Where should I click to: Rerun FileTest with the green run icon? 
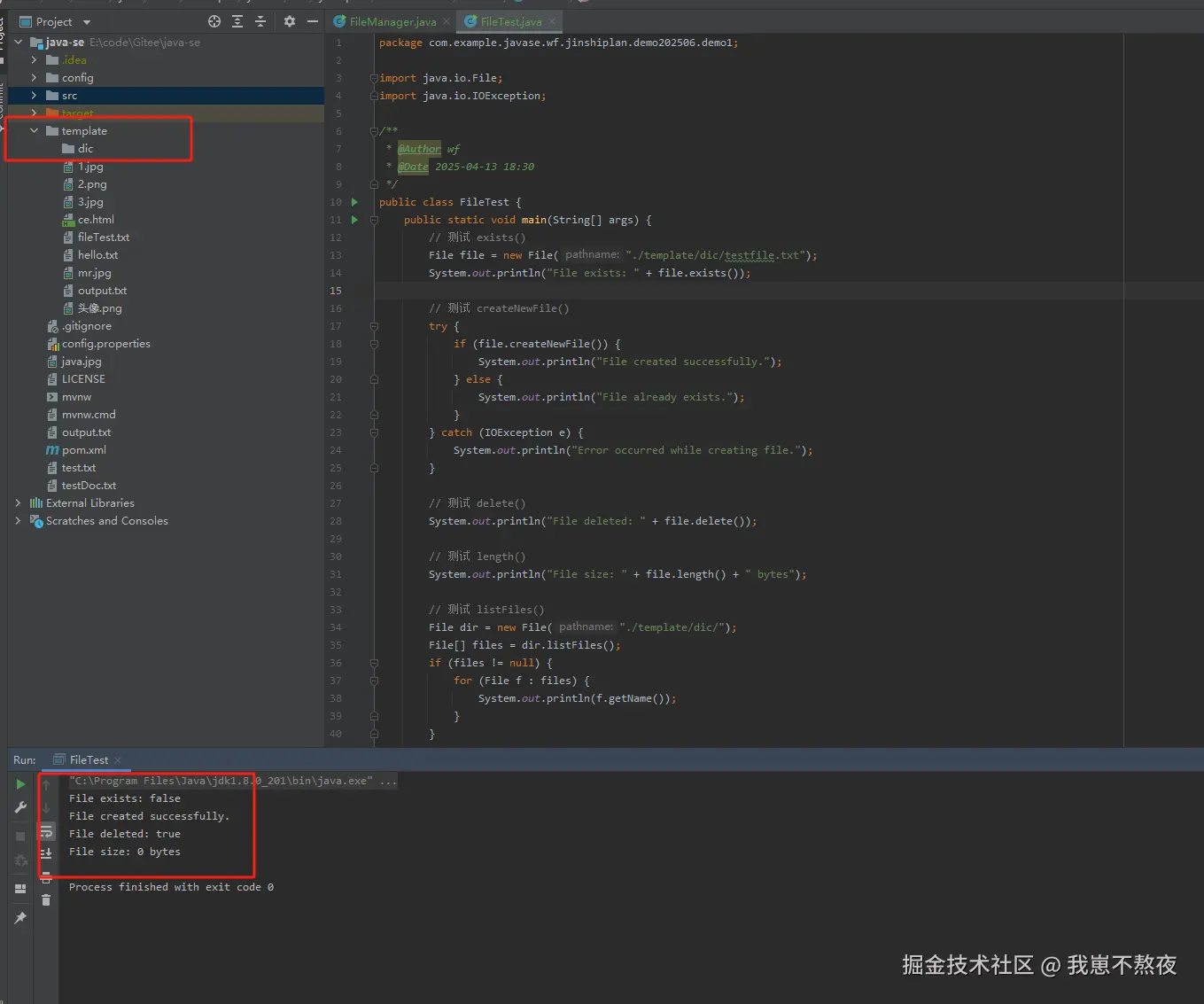[x=20, y=784]
